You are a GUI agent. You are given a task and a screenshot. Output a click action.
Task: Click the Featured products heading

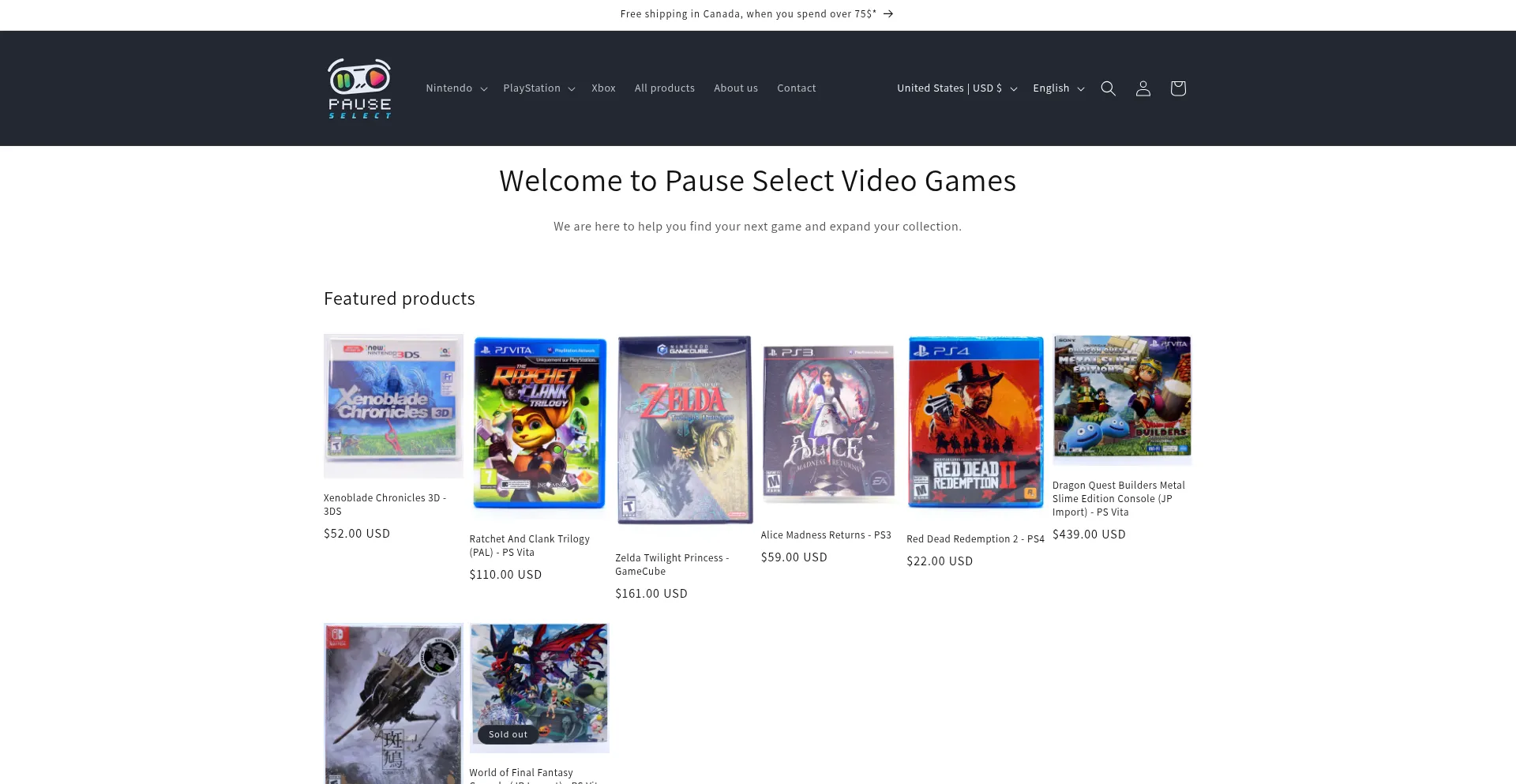coord(400,298)
